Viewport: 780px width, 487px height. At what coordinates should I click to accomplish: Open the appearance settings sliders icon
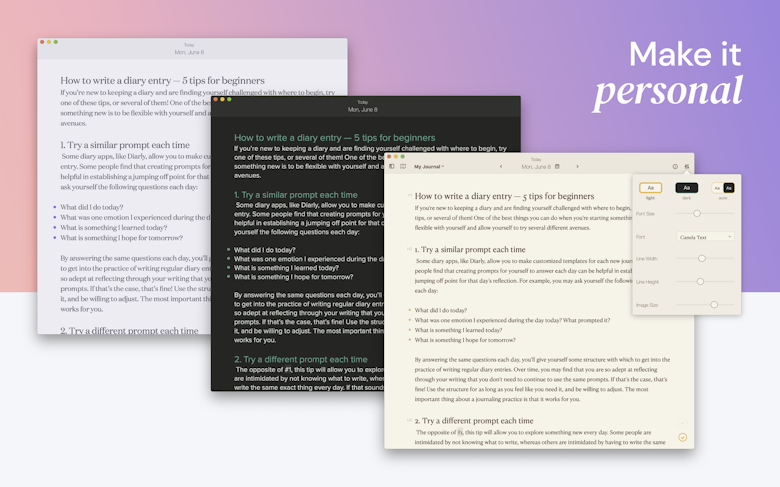tap(686, 167)
